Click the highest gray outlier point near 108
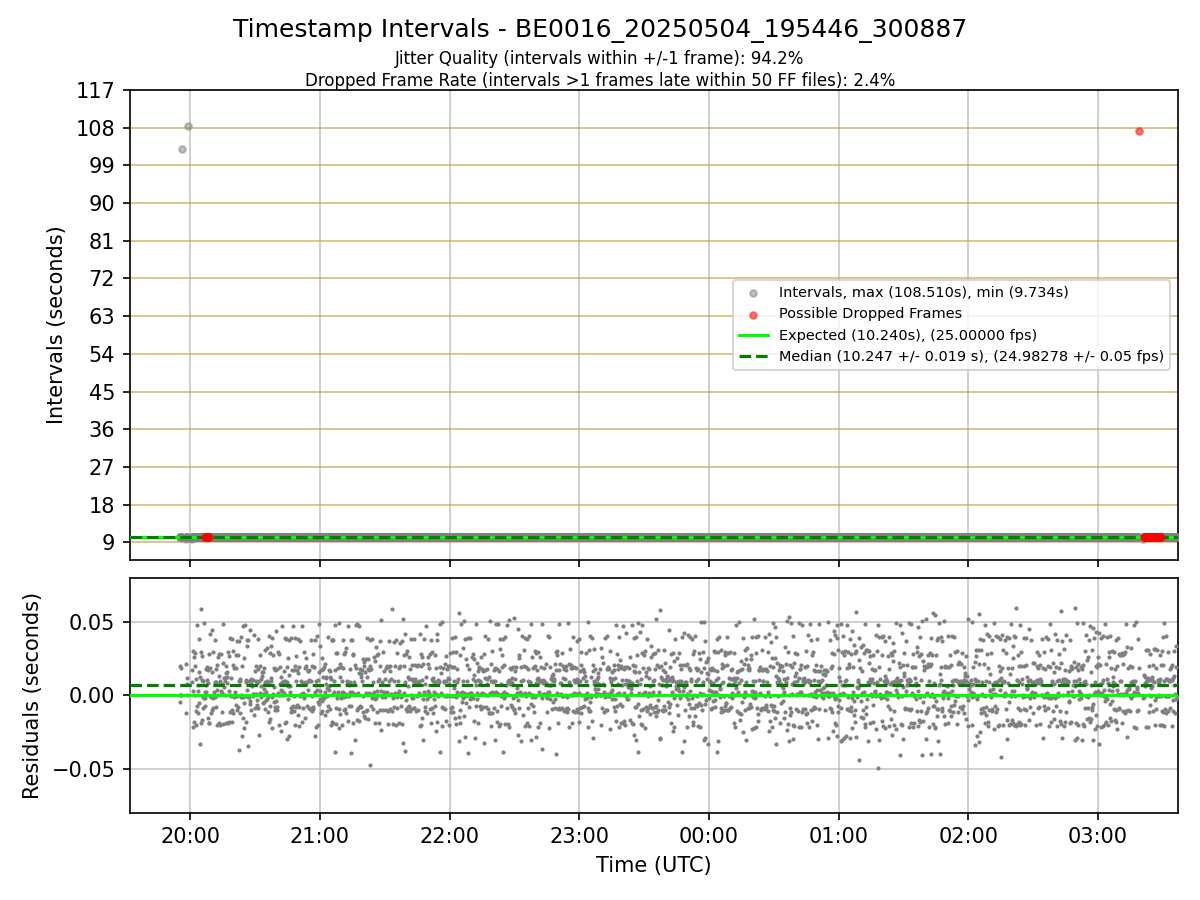The width and height of the screenshot is (1200, 900). pyautogui.click(x=188, y=127)
